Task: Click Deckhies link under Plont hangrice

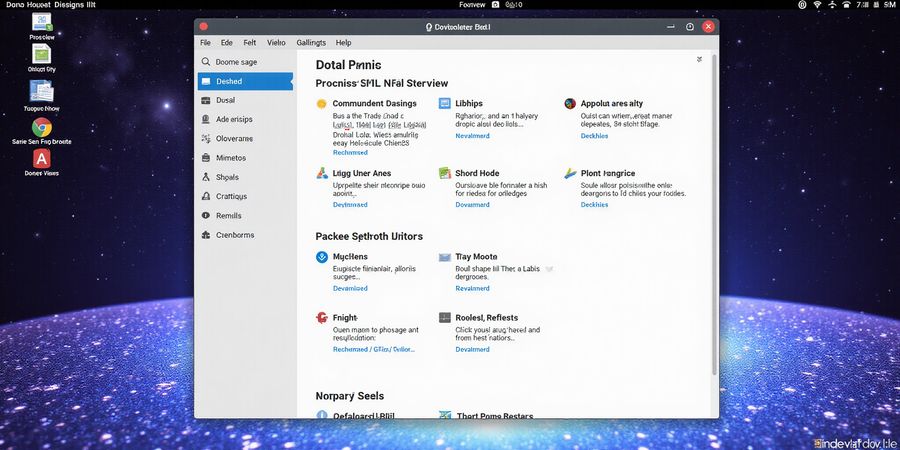Action: pyautogui.click(x=594, y=204)
